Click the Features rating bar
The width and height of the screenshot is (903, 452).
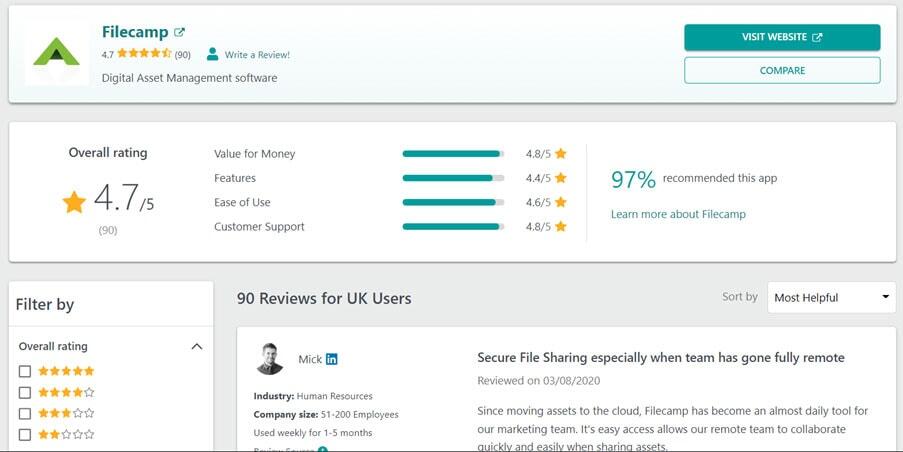click(x=453, y=178)
